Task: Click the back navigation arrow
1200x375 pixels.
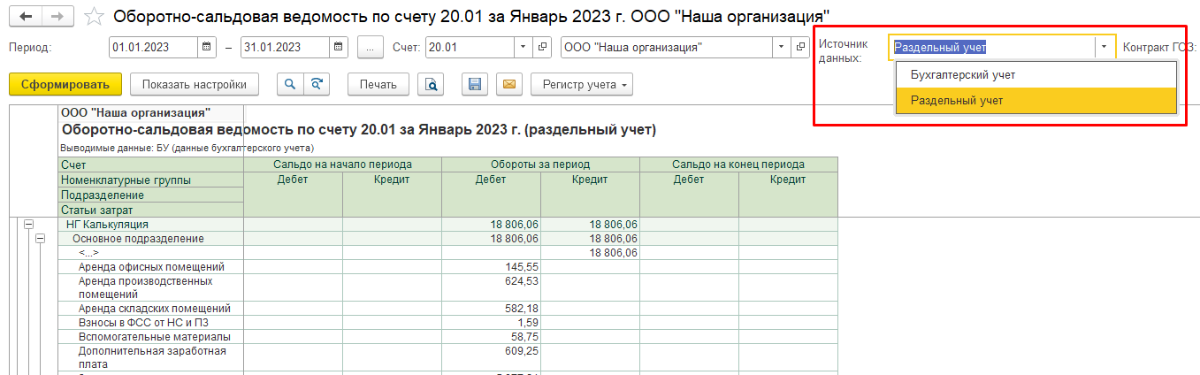Action: (x=24, y=16)
